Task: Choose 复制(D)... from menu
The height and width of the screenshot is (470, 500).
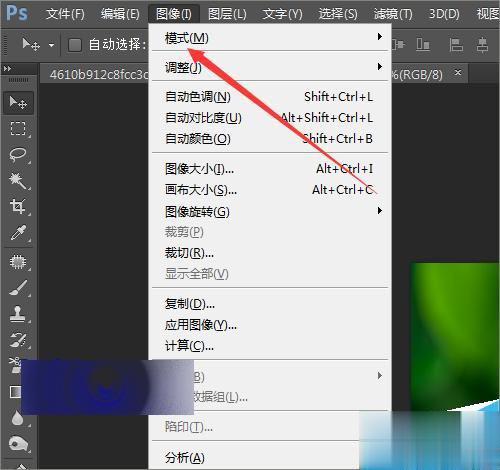Action: tap(270, 304)
